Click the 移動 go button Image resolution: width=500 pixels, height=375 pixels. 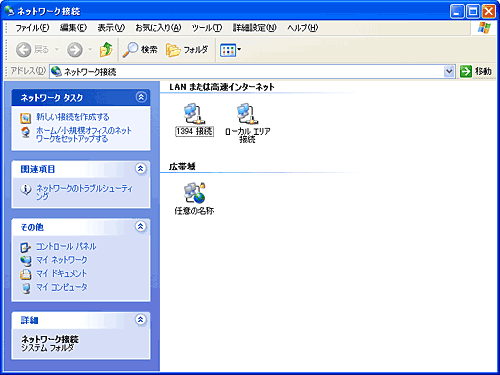[x=476, y=71]
